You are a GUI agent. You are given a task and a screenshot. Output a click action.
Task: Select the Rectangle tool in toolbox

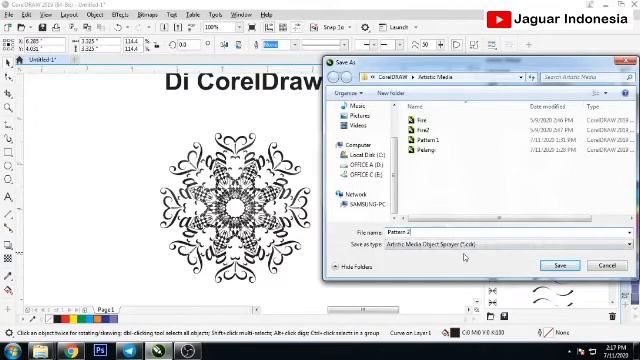[8, 152]
